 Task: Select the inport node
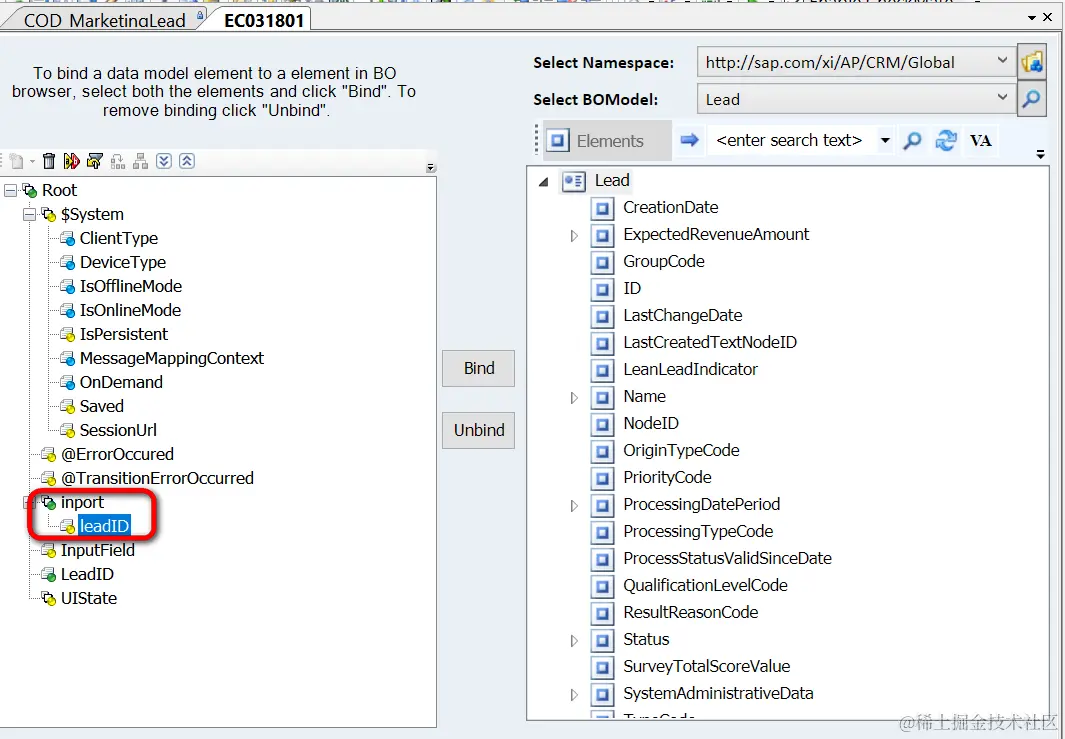tap(82, 502)
